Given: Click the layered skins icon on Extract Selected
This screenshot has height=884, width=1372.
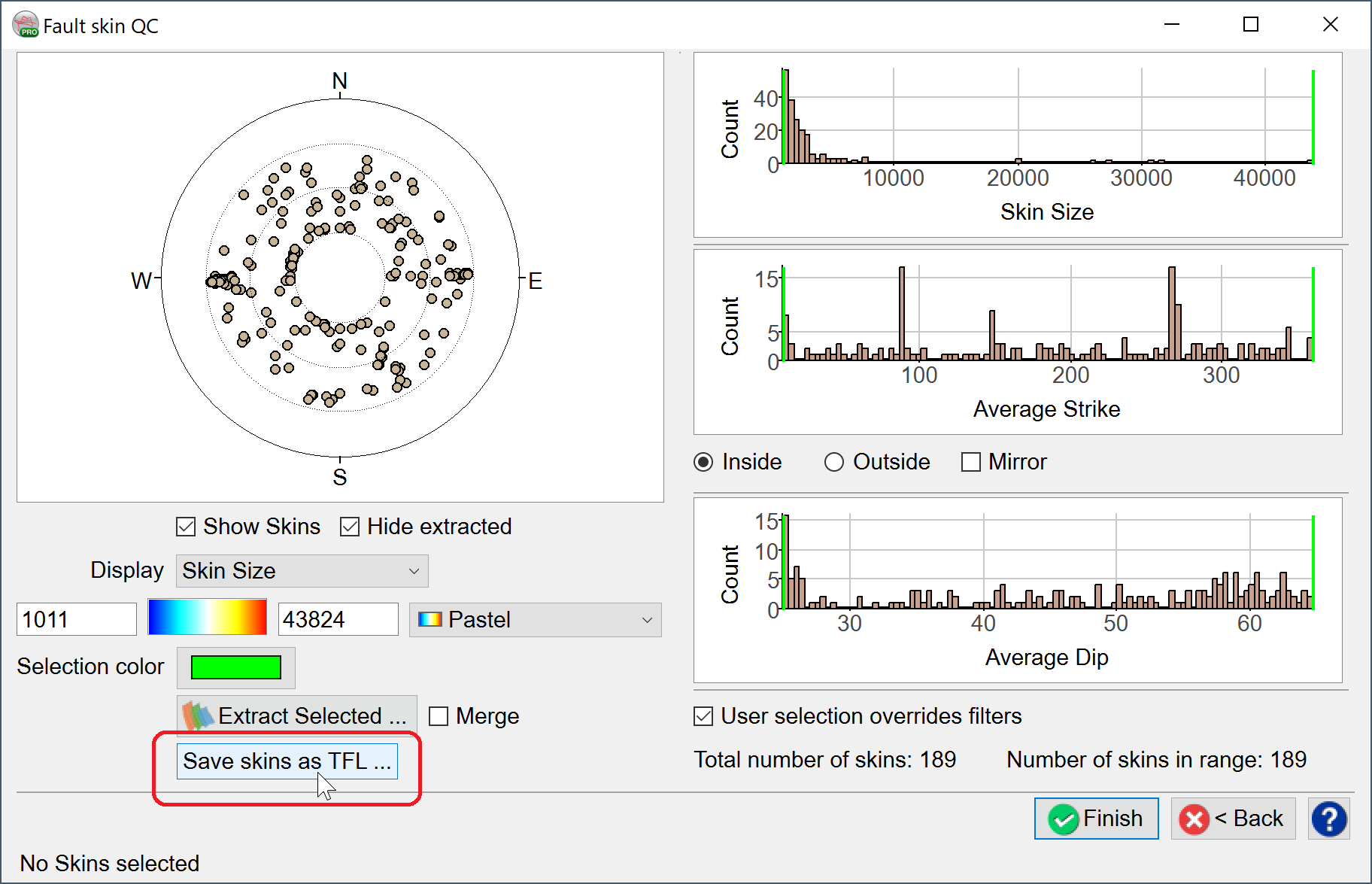Looking at the screenshot, I should pyautogui.click(x=198, y=715).
